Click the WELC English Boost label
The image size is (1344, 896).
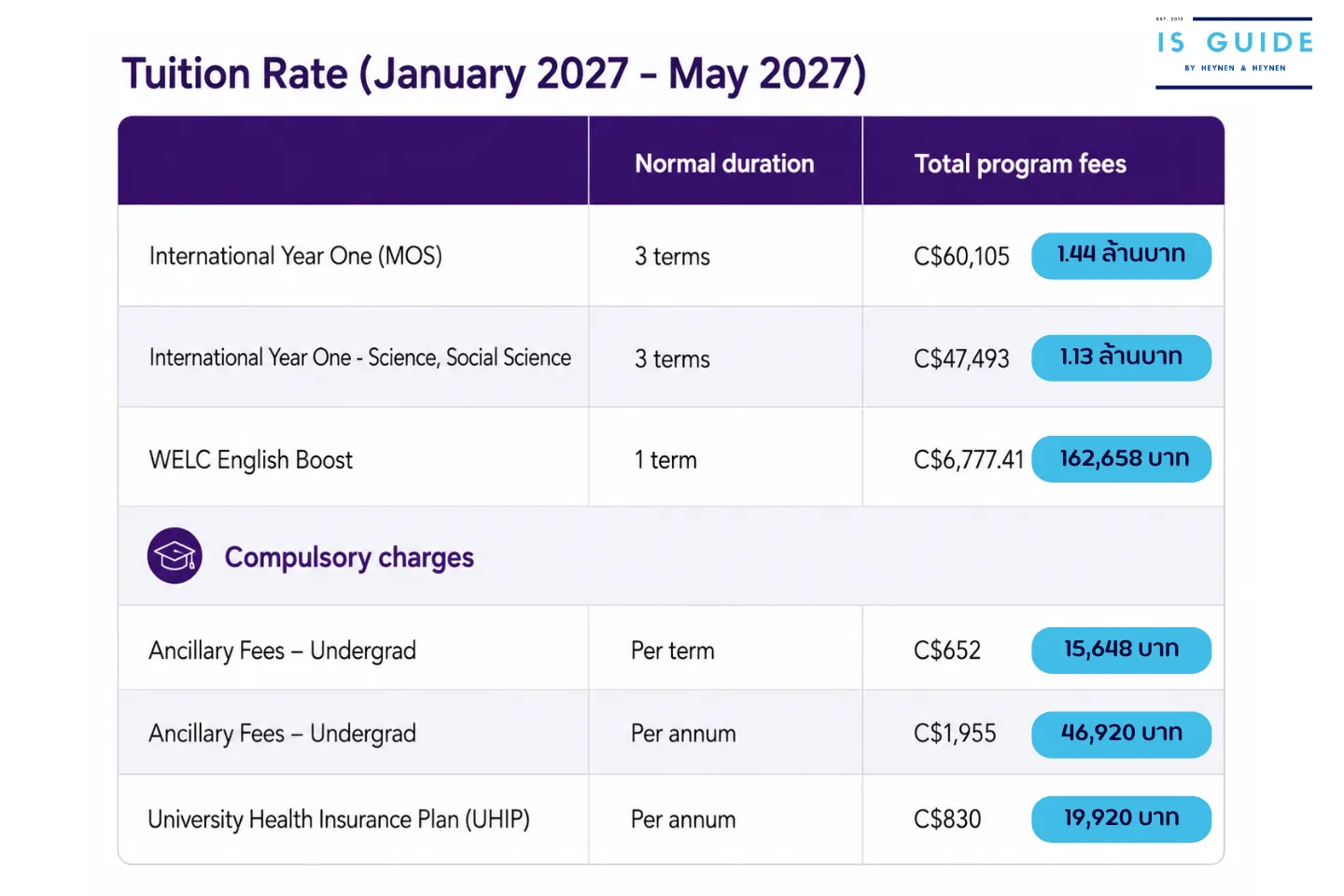click(251, 460)
